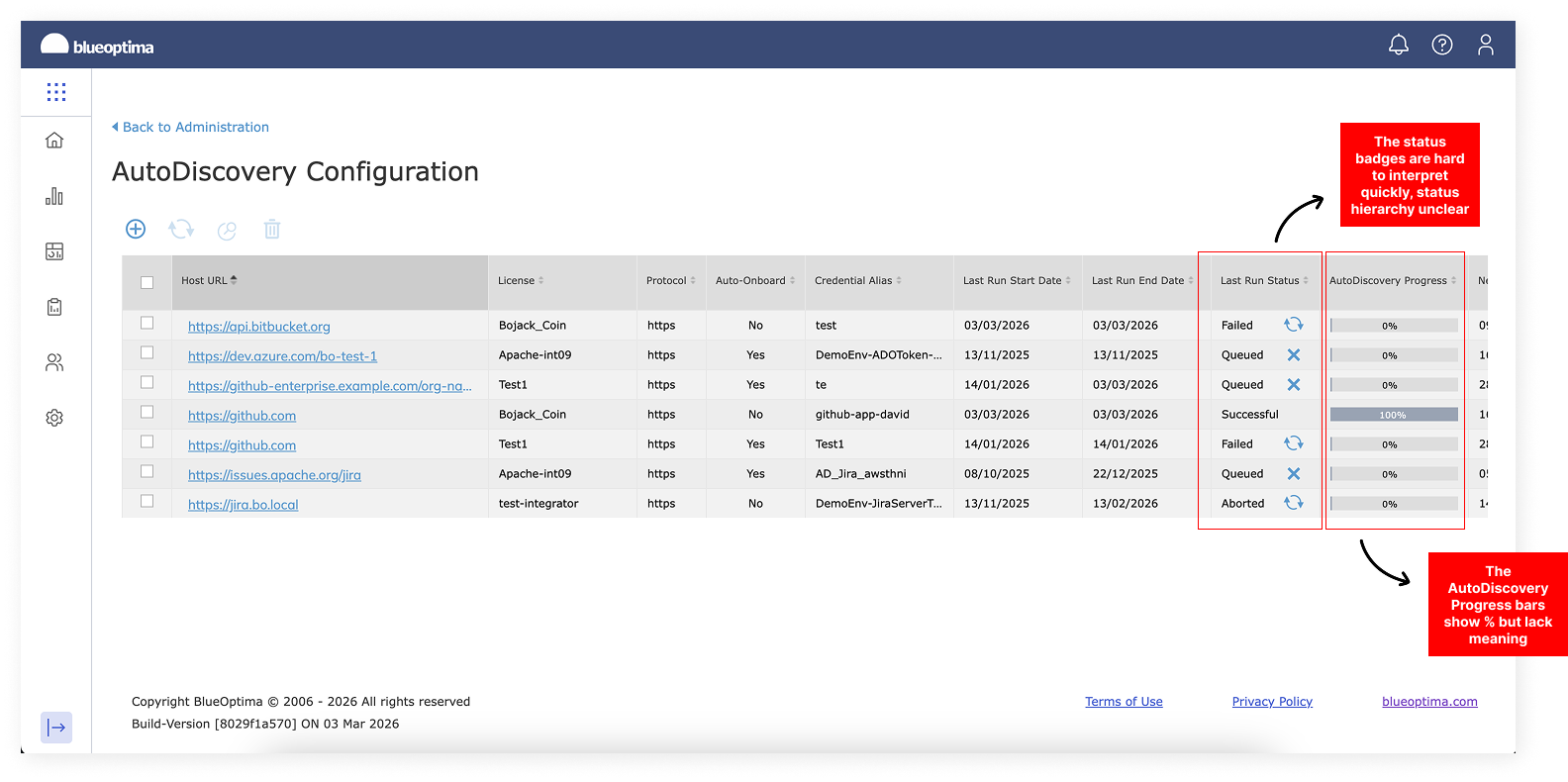Sort table by Last Run End Date
The image size is (1568, 782).
1142,280
